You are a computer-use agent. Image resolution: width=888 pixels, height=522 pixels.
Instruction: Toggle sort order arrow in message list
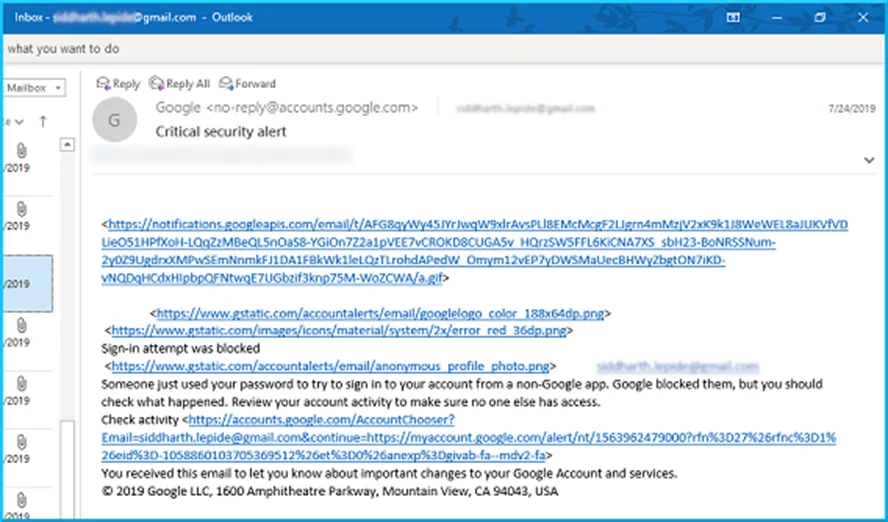(x=43, y=121)
